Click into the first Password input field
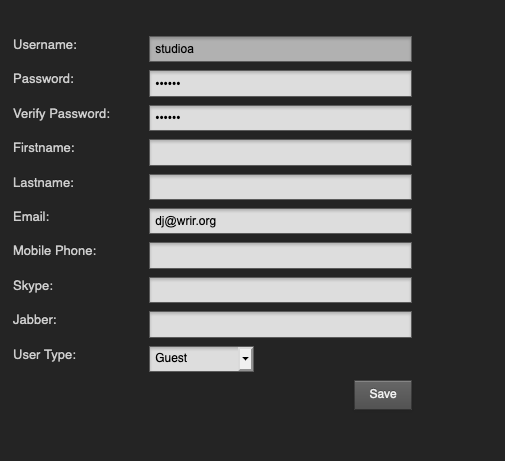 (280, 83)
